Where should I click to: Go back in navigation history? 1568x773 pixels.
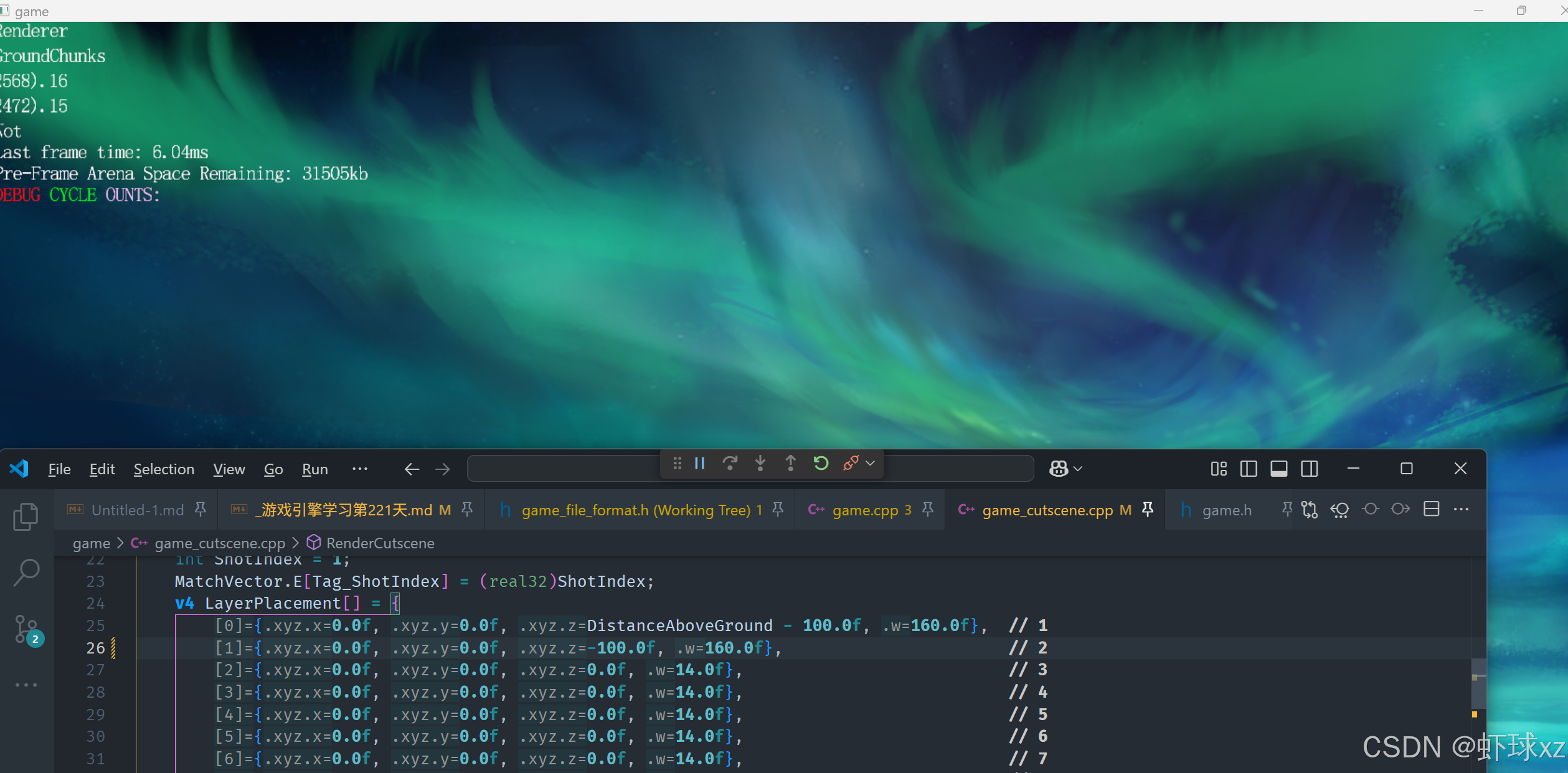coord(412,469)
